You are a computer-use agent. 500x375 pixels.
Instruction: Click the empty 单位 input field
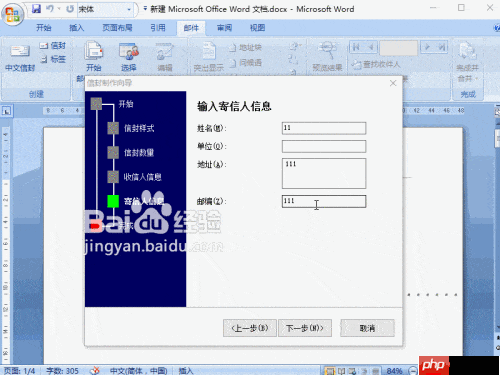324,146
